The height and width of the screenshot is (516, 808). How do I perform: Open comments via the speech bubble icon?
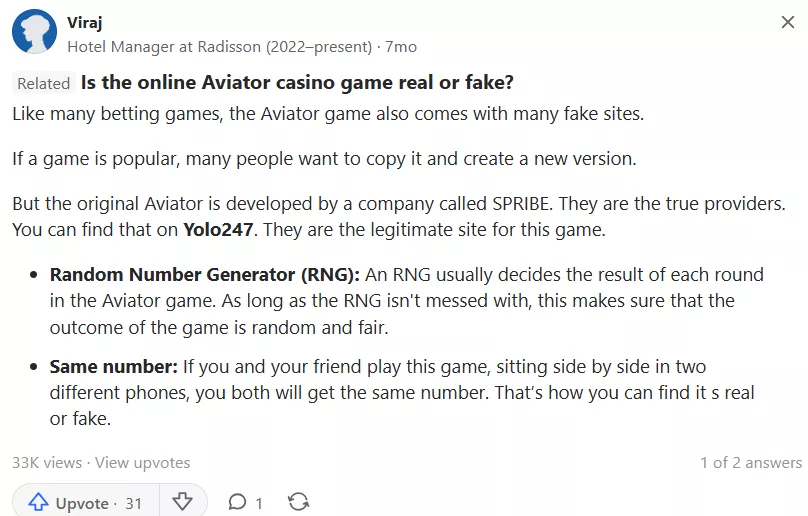[237, 502]
